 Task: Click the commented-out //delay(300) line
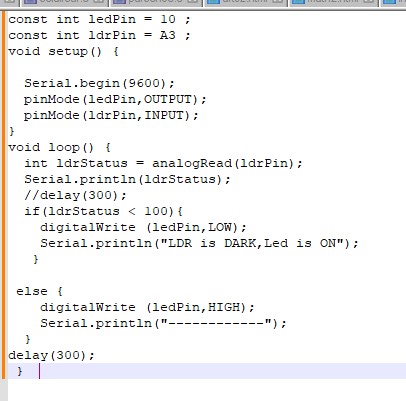pos(75,195)
